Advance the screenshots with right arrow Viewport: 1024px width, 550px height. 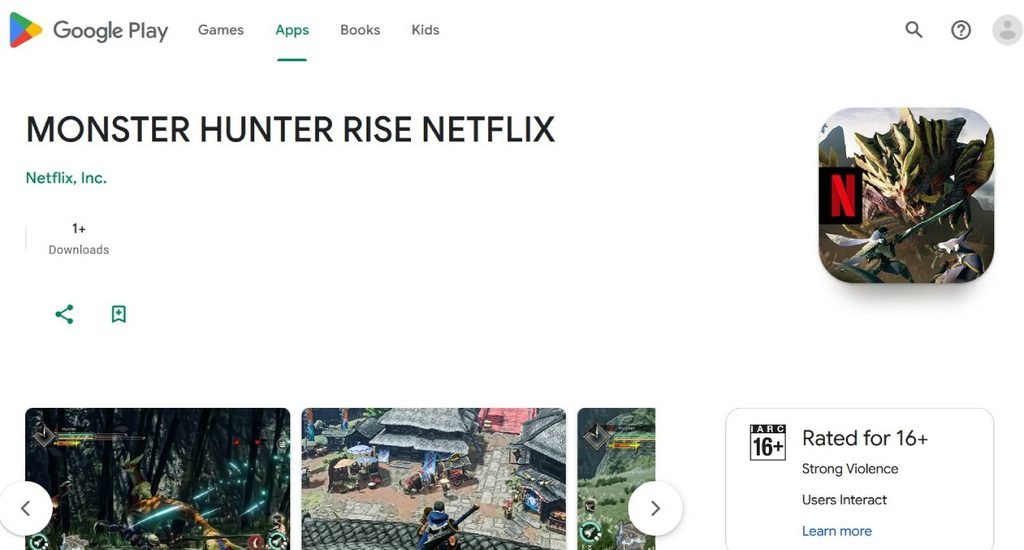click(655, 508)
